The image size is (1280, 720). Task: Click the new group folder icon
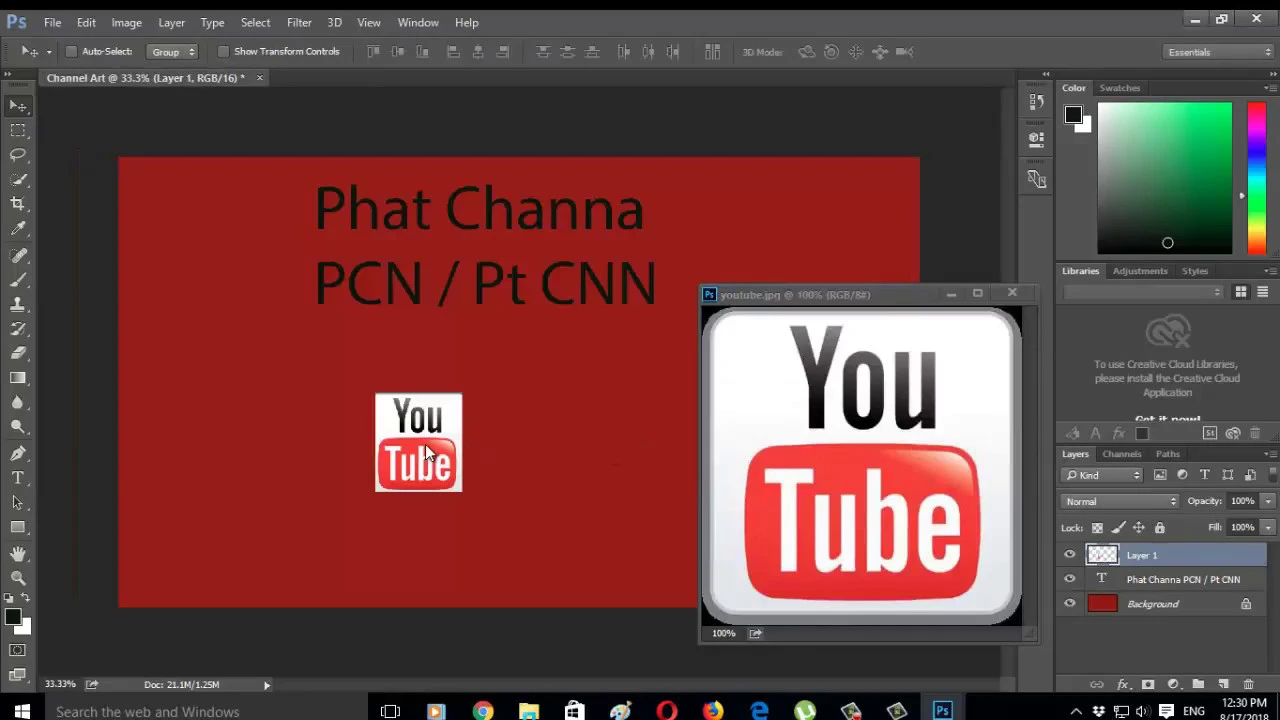1198,684
